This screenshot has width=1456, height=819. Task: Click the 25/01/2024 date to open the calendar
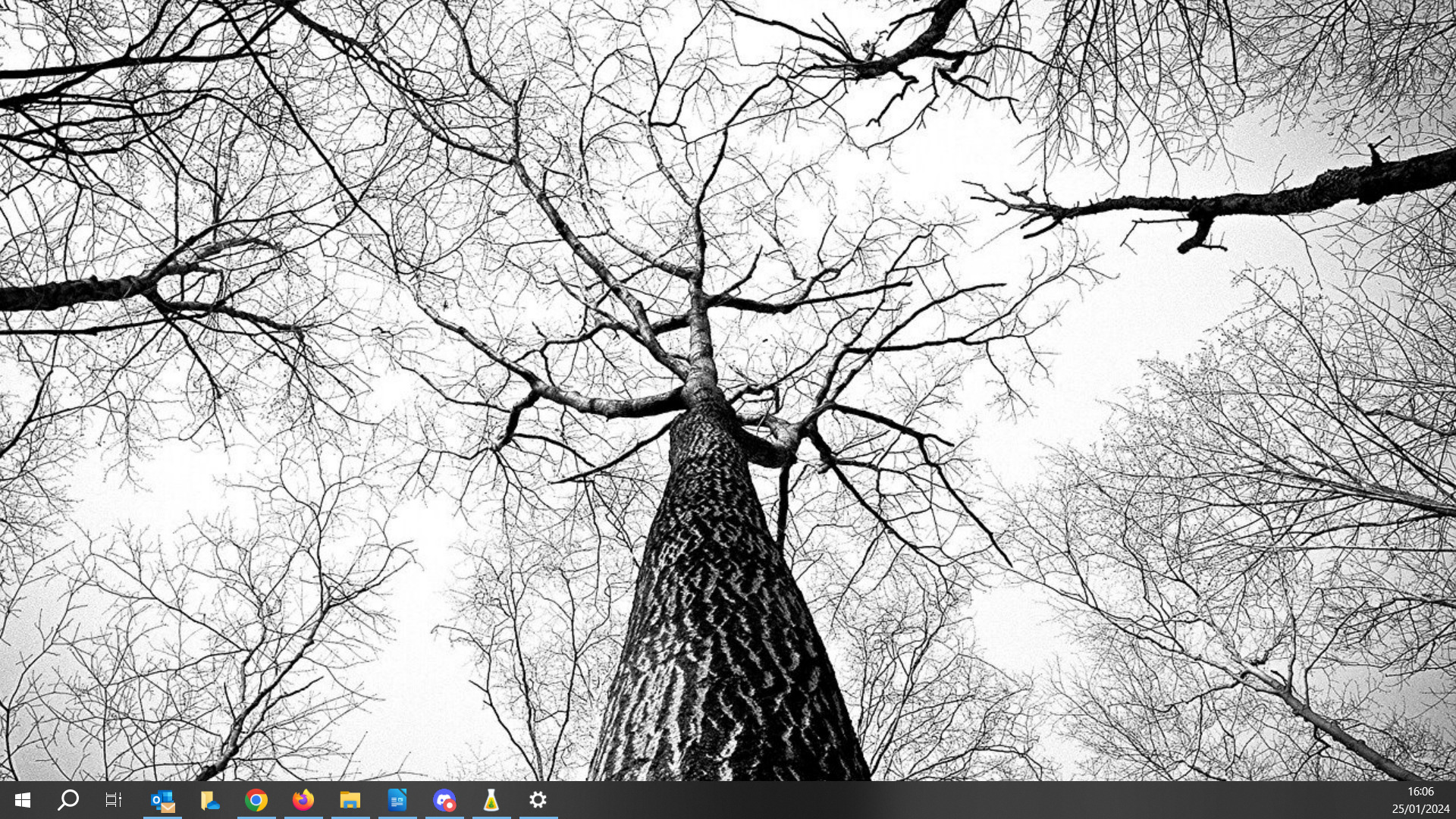[x=1420, y=809]
